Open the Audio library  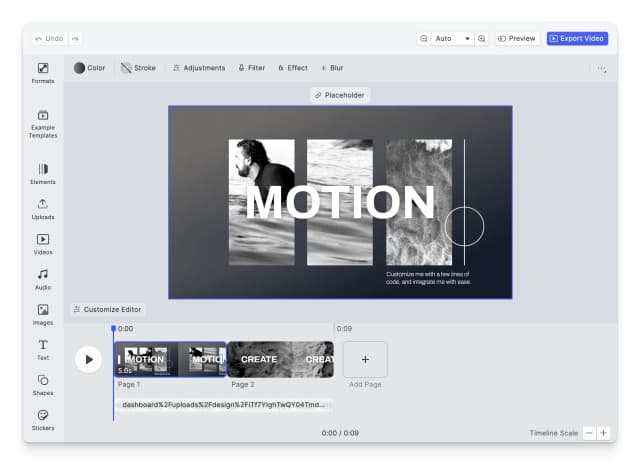pyautogui.click(x=43, y=279)
